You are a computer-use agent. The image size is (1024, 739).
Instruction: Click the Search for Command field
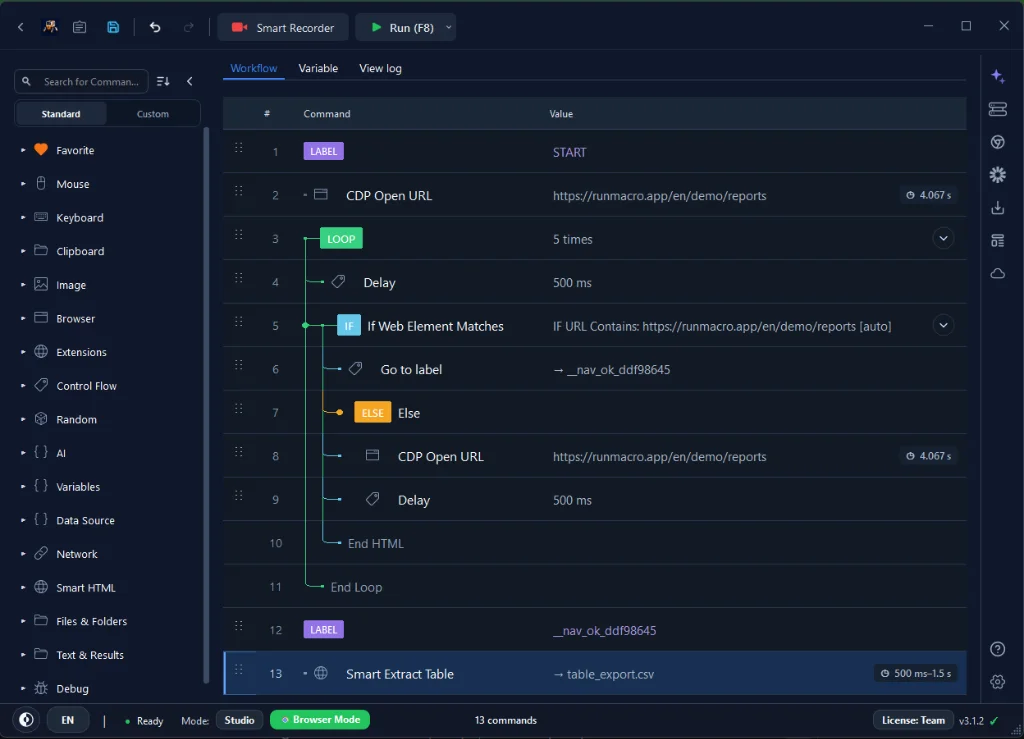[82, 82]
